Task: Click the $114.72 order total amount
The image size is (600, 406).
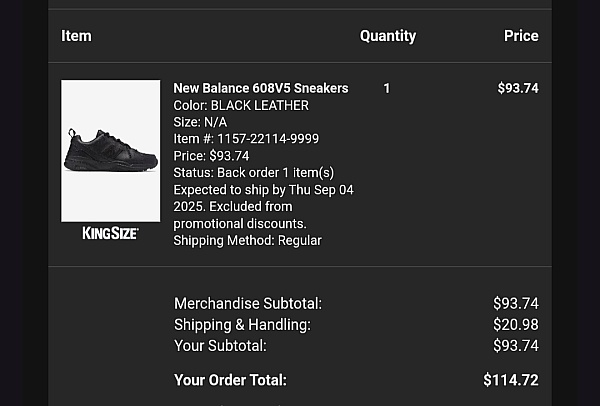Action: (511, 380)
